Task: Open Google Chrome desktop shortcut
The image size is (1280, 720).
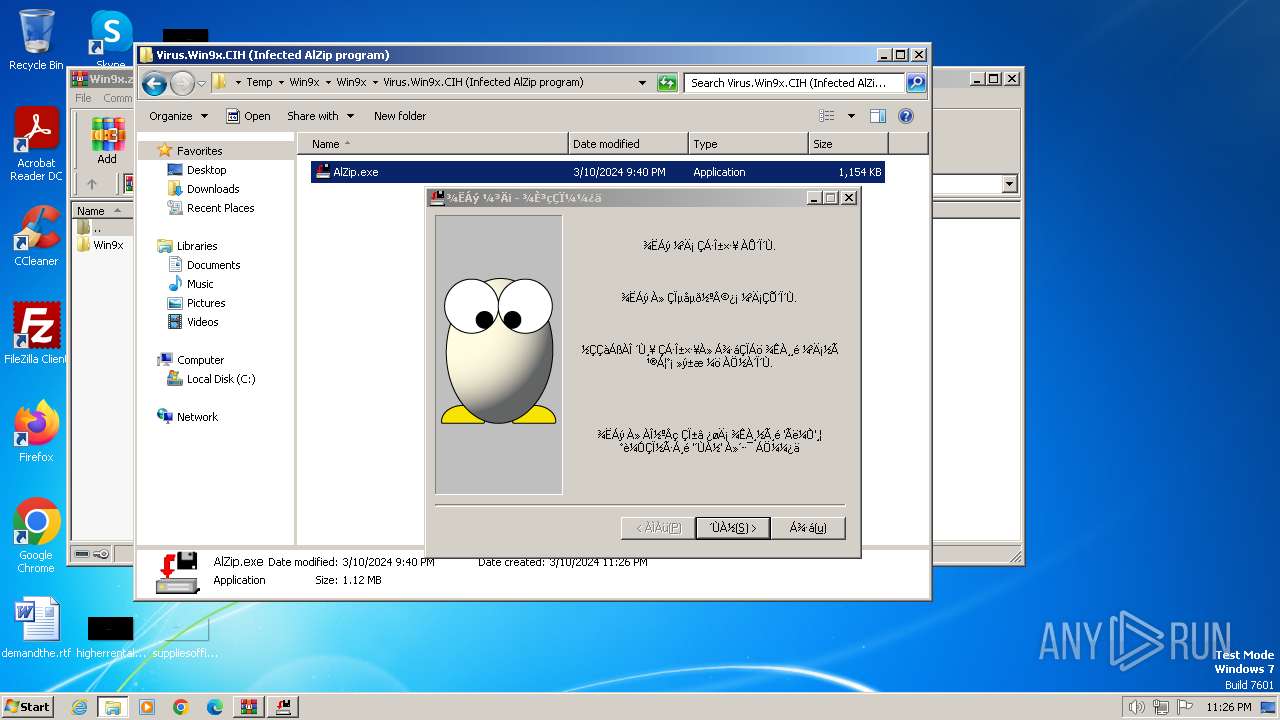Action: pos(36,535)
